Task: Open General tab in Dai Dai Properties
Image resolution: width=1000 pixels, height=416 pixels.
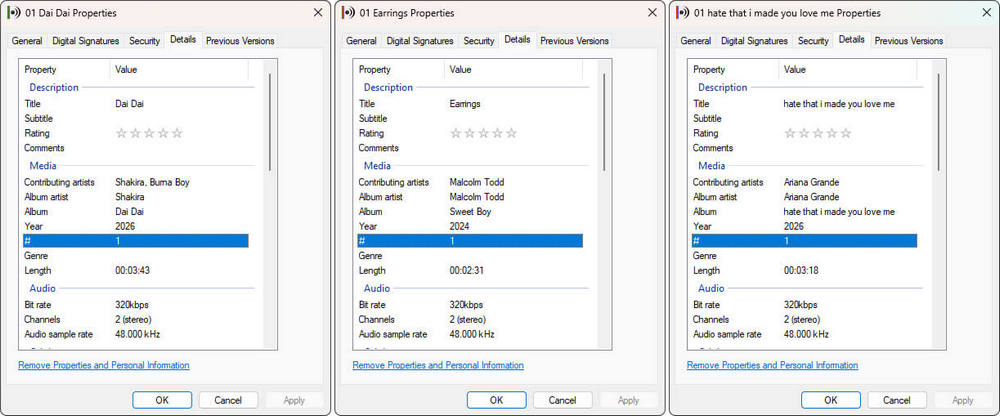Action: 27,41
